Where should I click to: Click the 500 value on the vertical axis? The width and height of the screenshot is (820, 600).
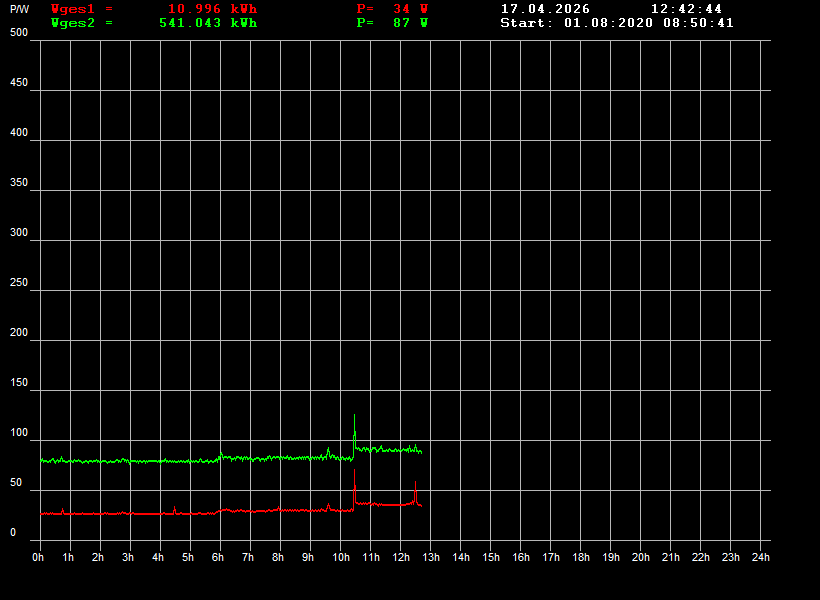(19, 32)
